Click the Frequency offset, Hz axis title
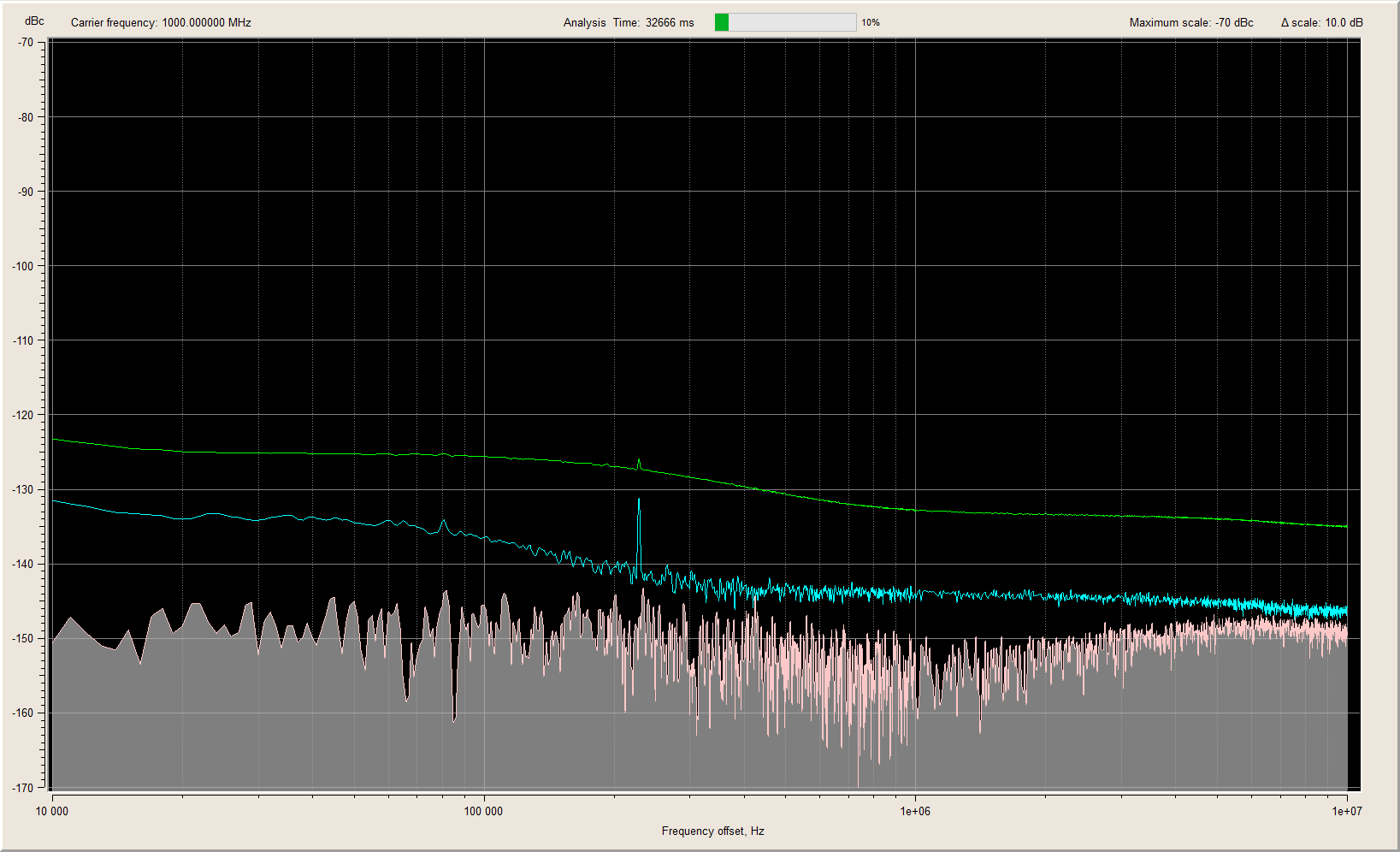The image size is (1400, 852). coord(712,831)
